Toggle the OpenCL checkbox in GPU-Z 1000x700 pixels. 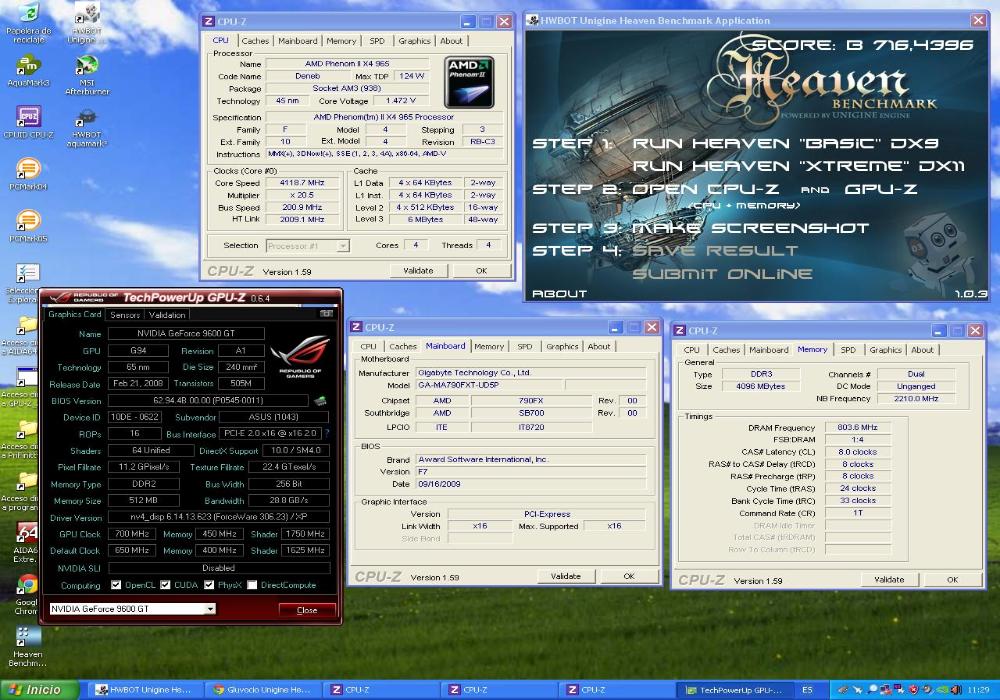point(115,585)
